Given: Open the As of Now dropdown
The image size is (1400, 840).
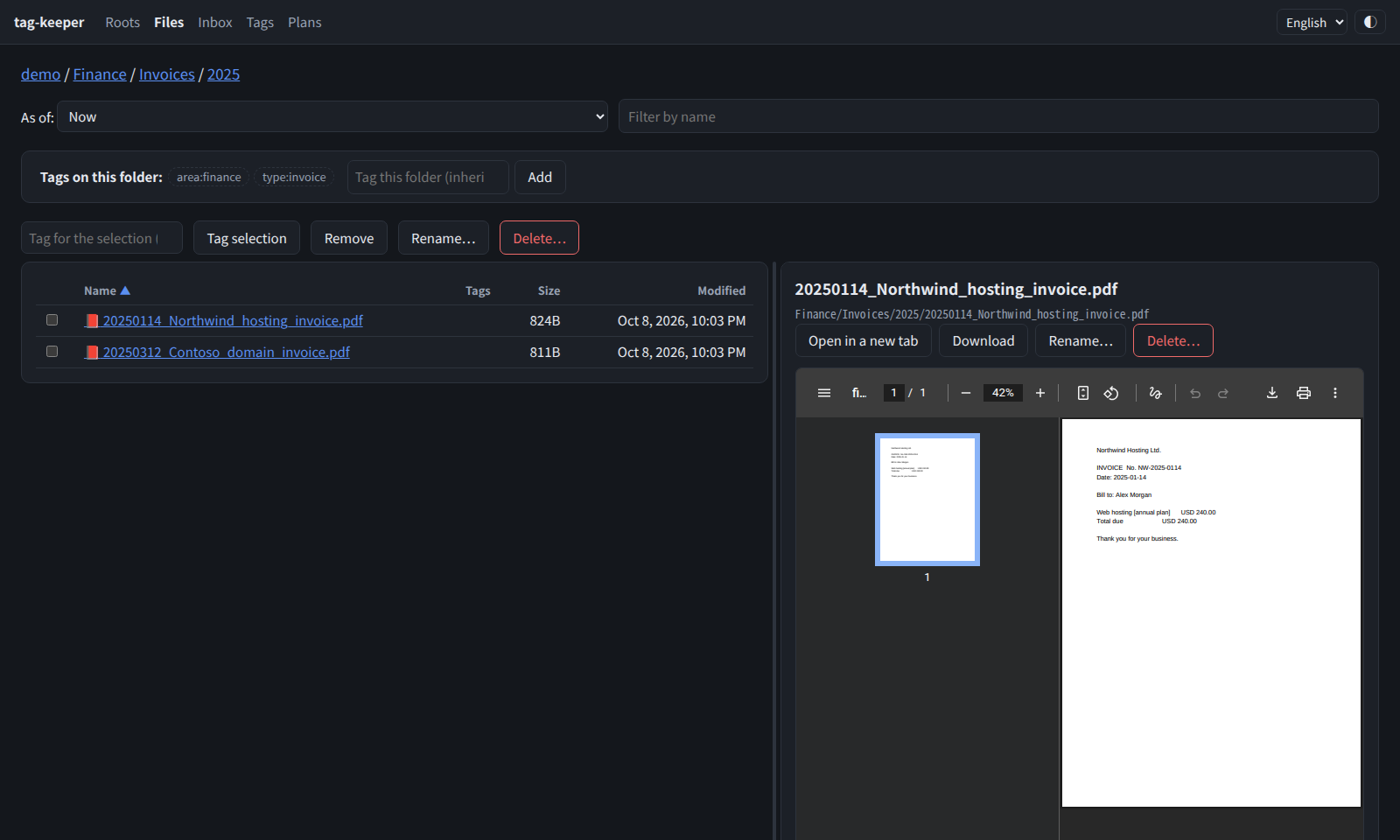Looking at the screenshot, I should pos(332,116).
